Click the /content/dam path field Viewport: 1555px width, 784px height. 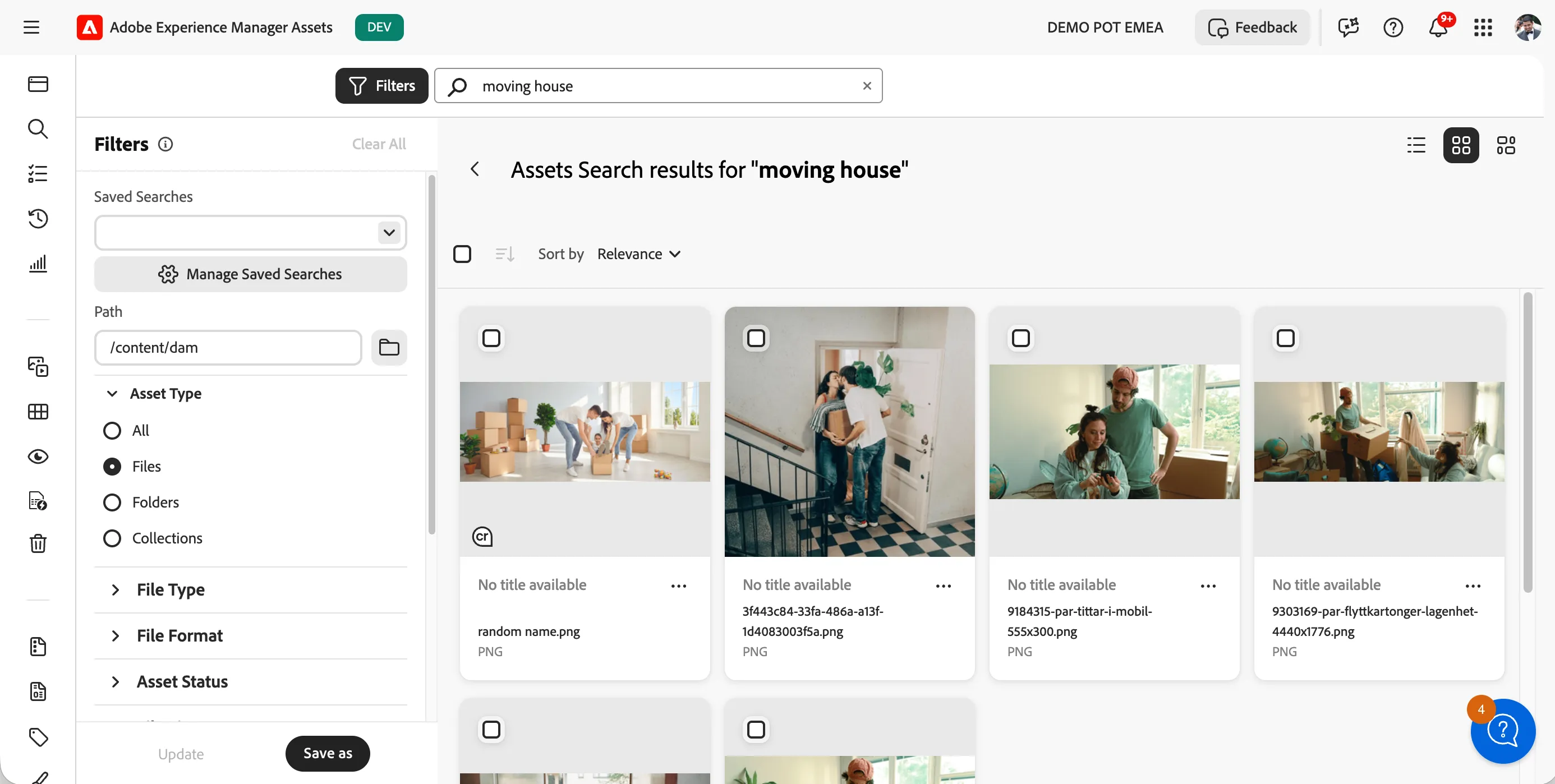click(228, 348)
